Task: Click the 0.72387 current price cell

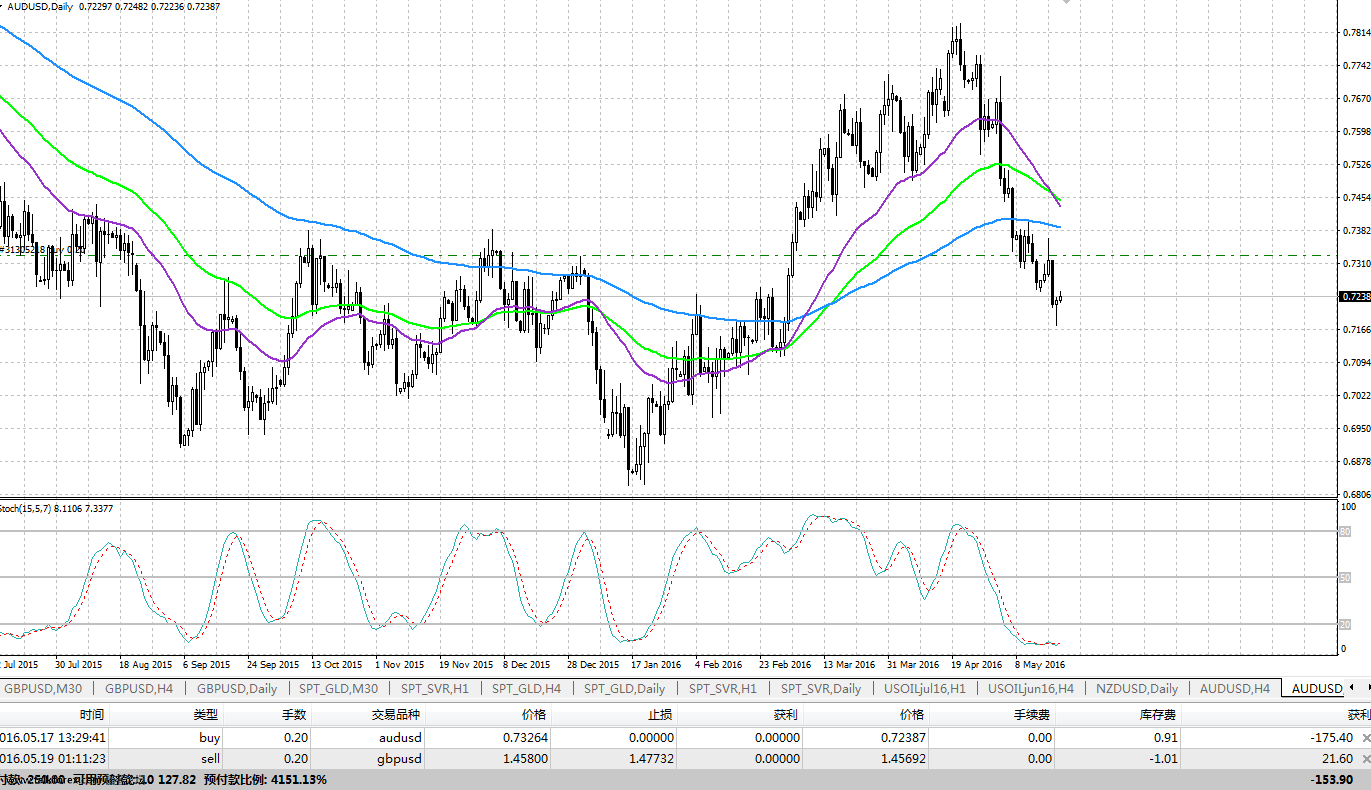Action: tap(902, 738)
